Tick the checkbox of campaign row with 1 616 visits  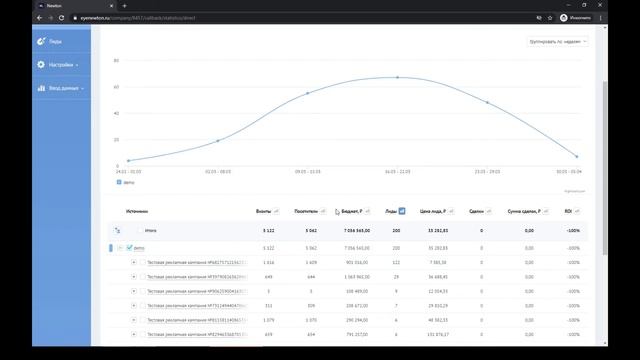coord(143,262)
